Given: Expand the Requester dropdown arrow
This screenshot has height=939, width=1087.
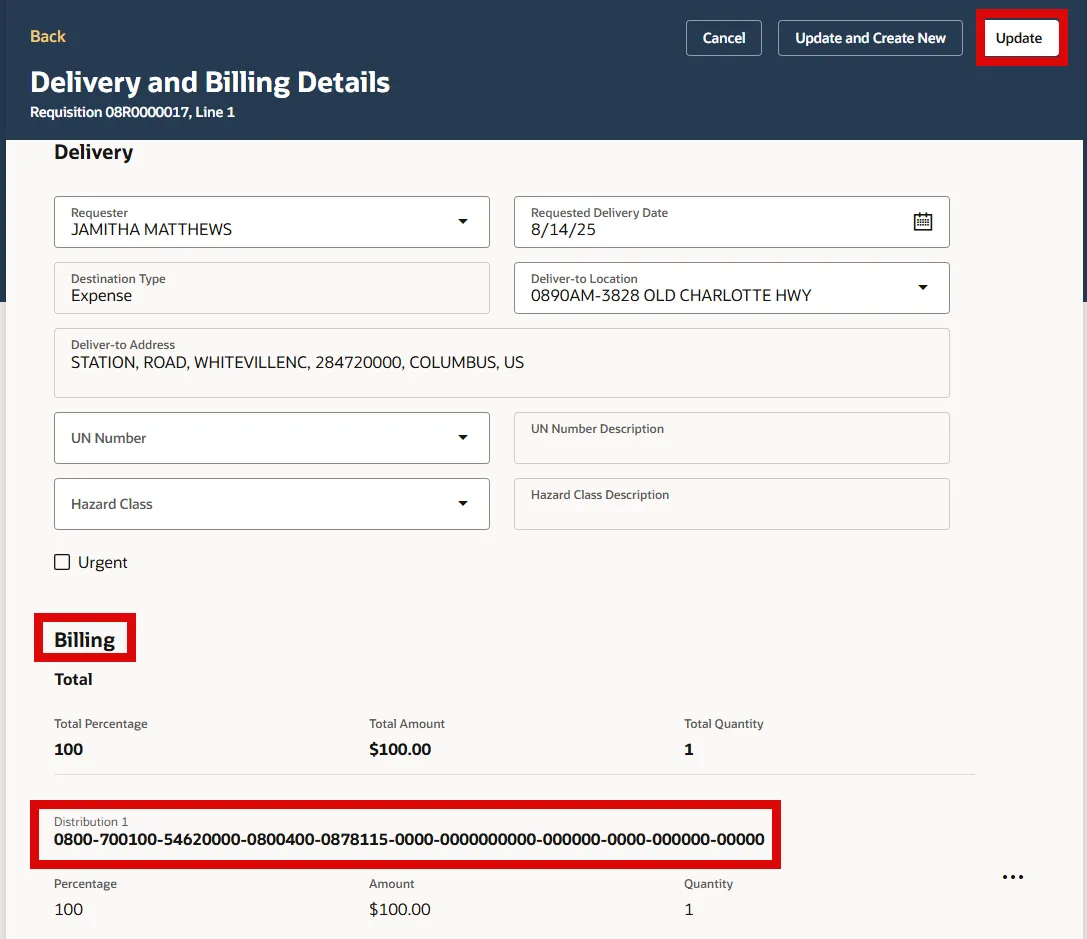Looking at the screenshot, I should pyautogui.click(x=462, y=222).
